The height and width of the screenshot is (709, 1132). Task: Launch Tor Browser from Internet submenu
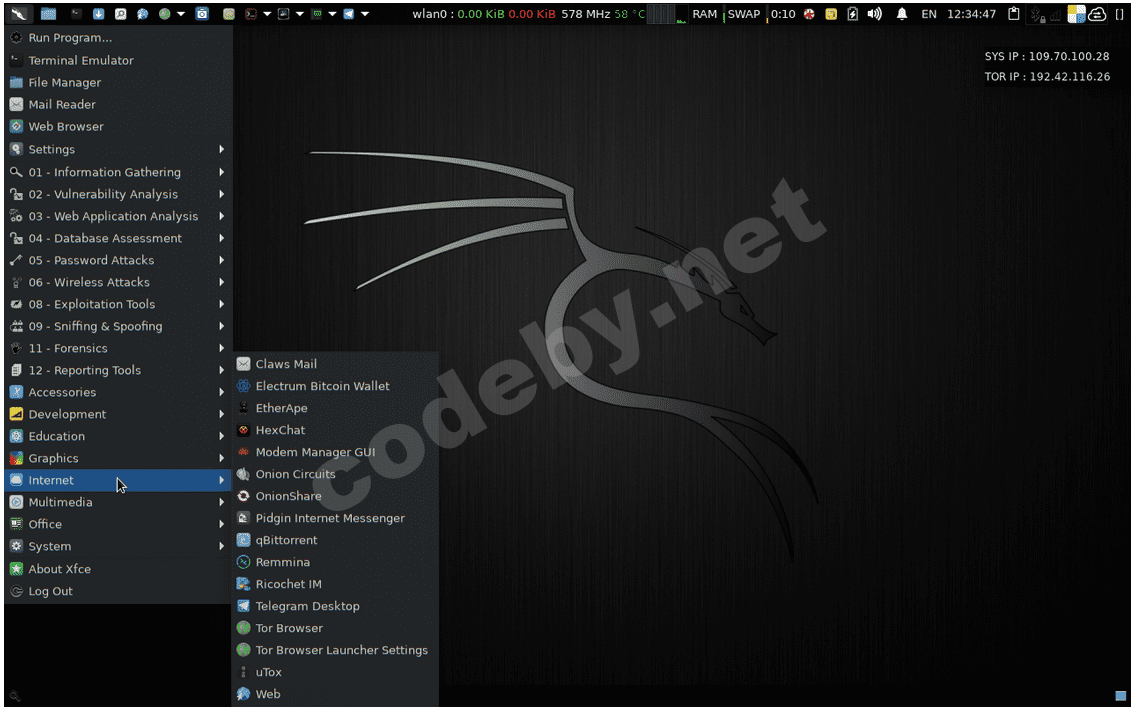[335, 628]
